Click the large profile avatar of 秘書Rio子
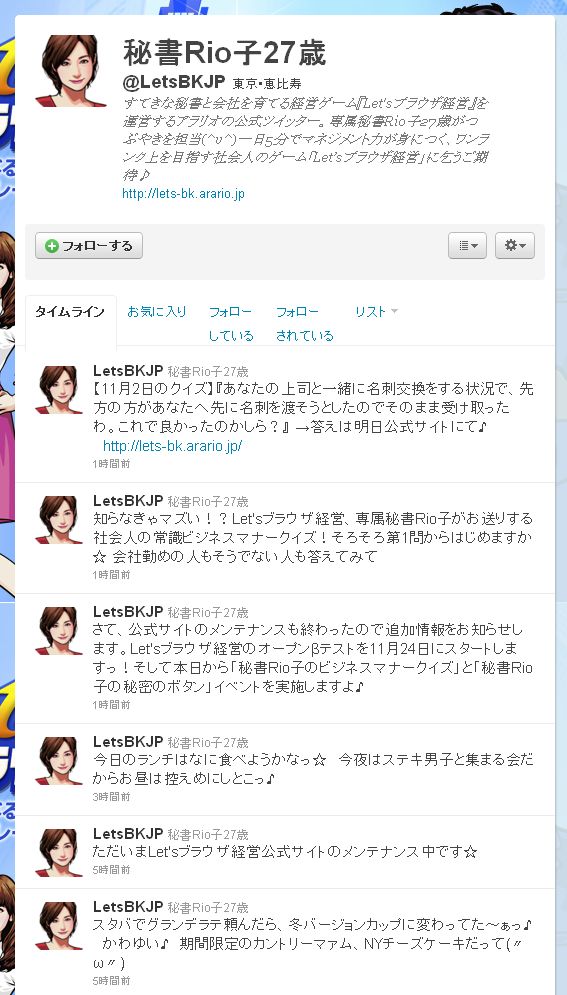 pos(70,70)
